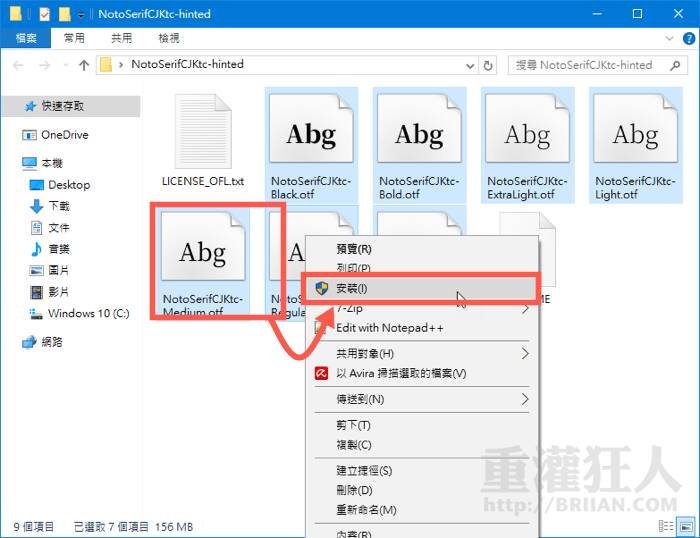This screenshot has height=538, width=700.
Task: Open 圖片 folder in sidebar
Action: click(50, 270)
